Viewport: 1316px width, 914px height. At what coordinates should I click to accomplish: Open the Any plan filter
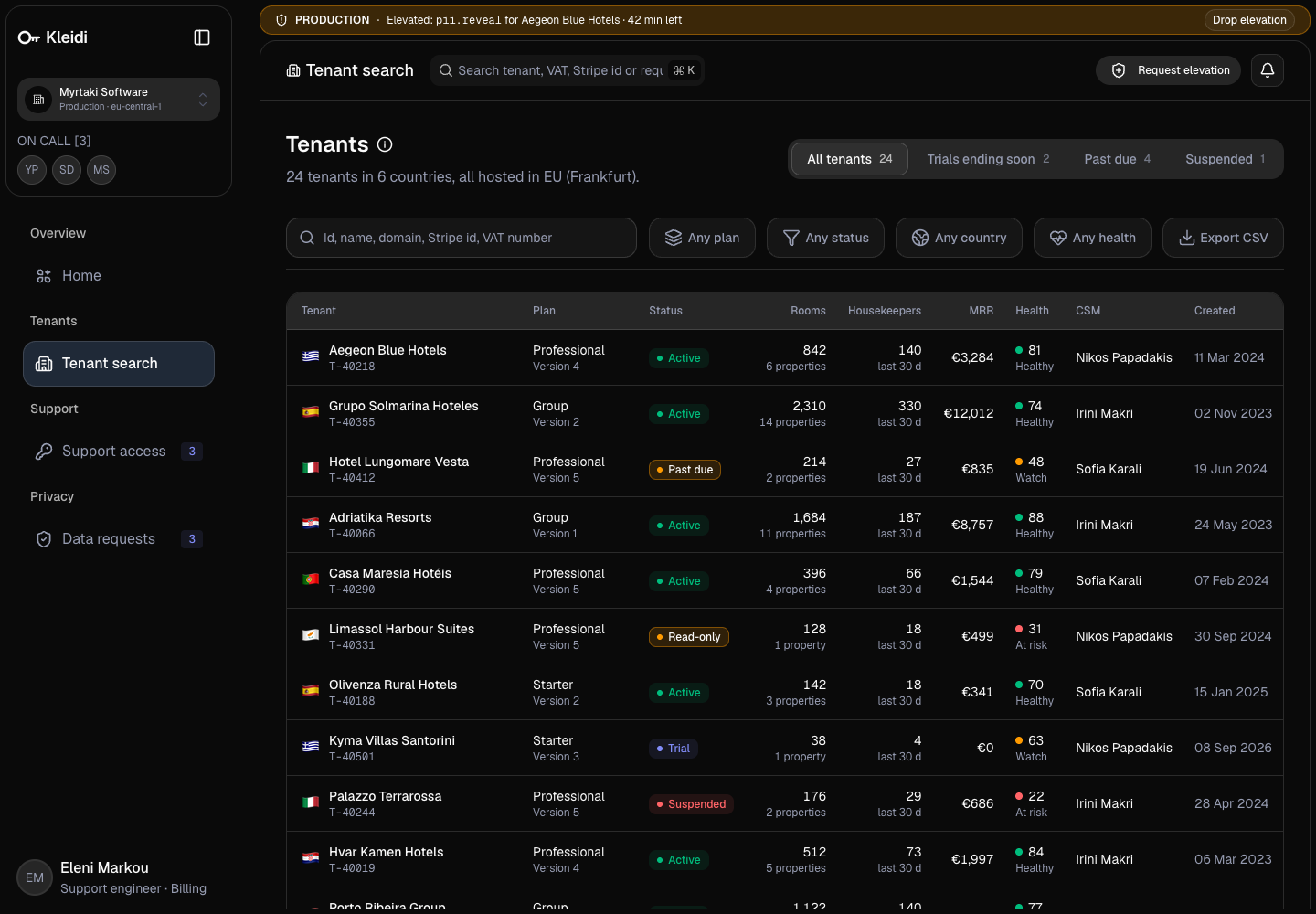click(x=702, y=238)
